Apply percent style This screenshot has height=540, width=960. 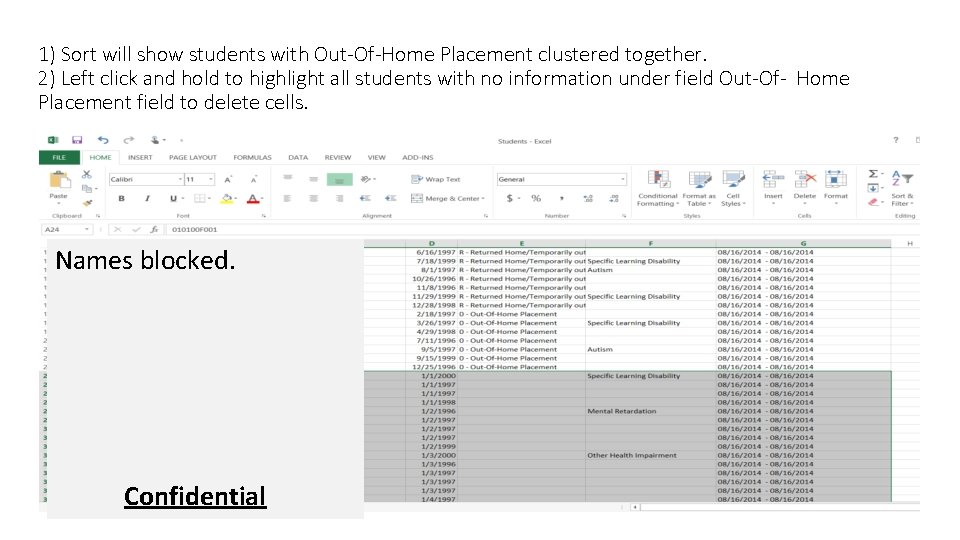click(x=536, y=198)
